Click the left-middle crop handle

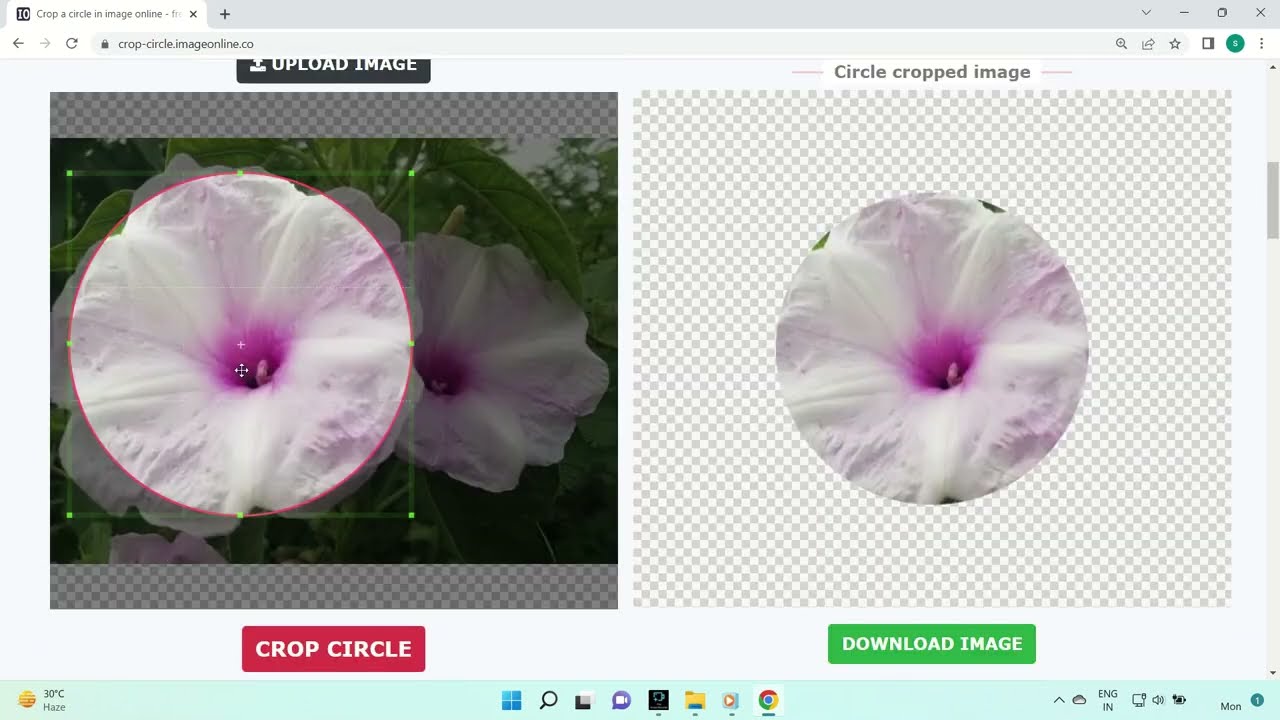[69, 344]
